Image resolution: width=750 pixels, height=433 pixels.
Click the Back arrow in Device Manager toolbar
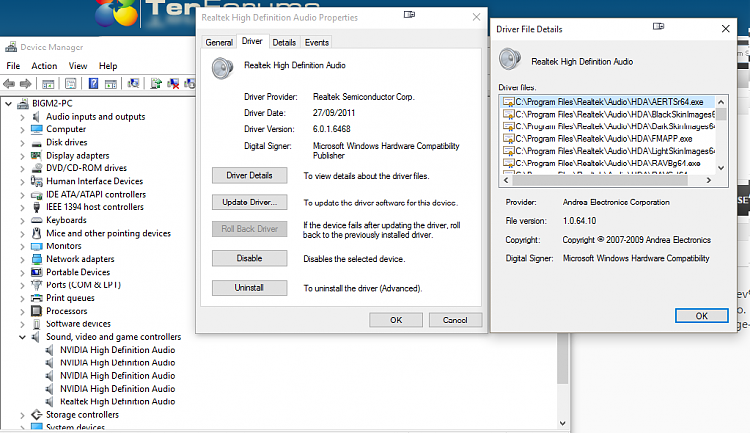pos(9,84)
